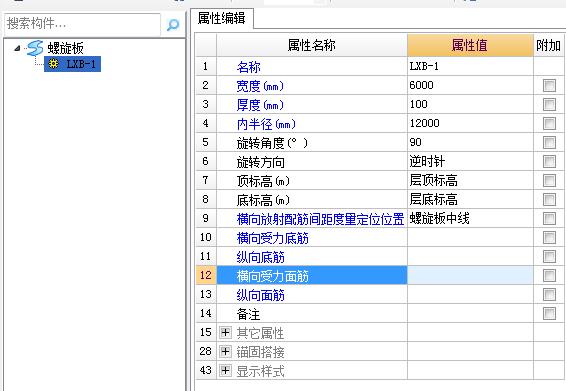The height and width of the screenshot is (391, 566).
Task: Click the 属性名称 column header
Action: pyautogui.click(x=312, y=45)
